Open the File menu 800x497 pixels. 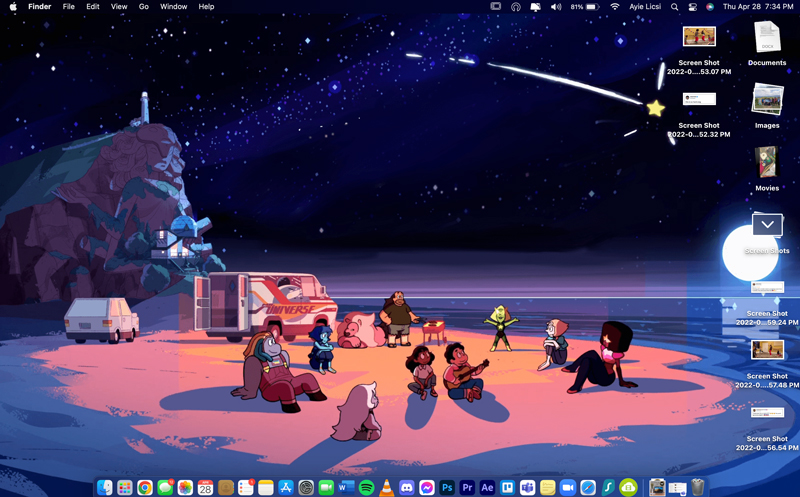68,7
